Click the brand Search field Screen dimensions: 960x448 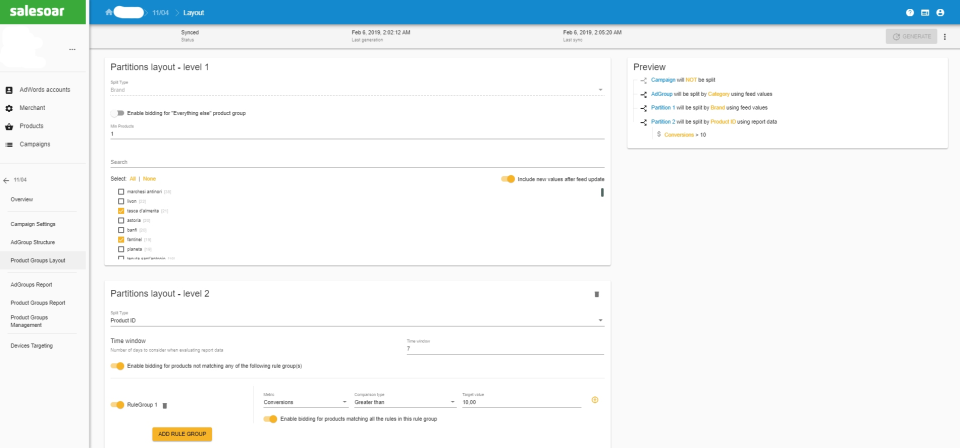357,162
